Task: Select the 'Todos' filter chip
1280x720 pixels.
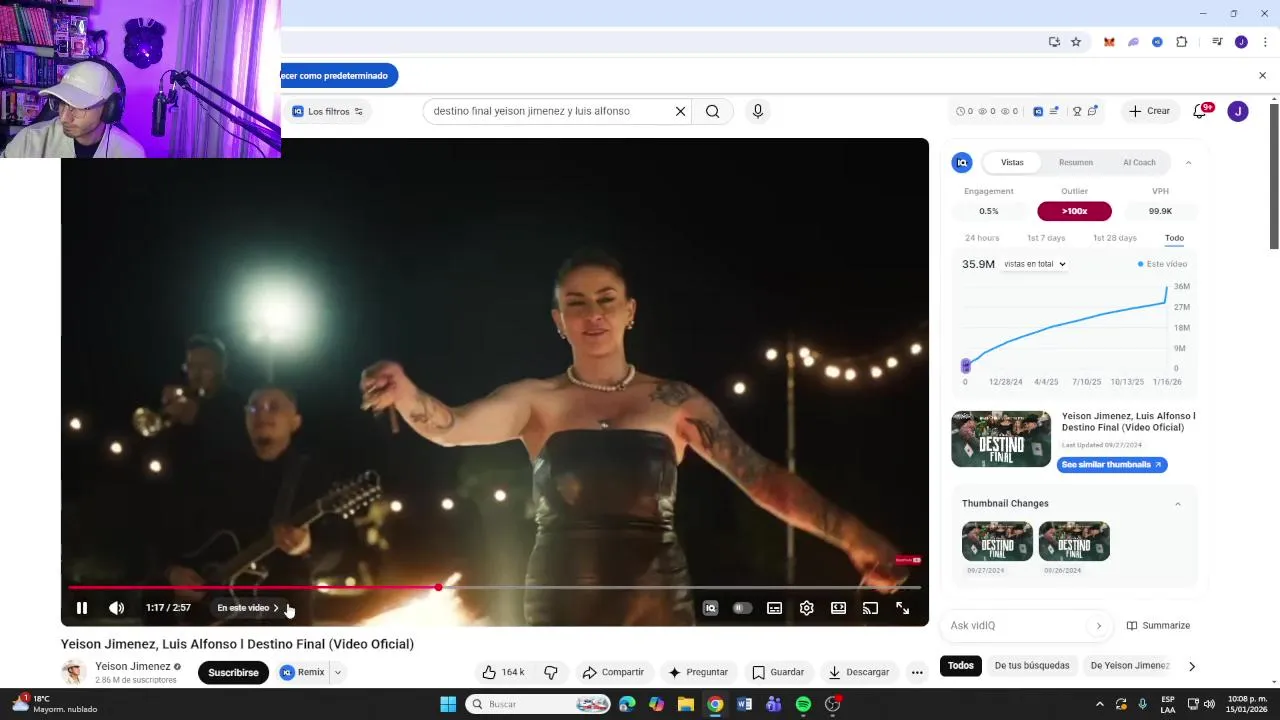Action: [961, 666]
